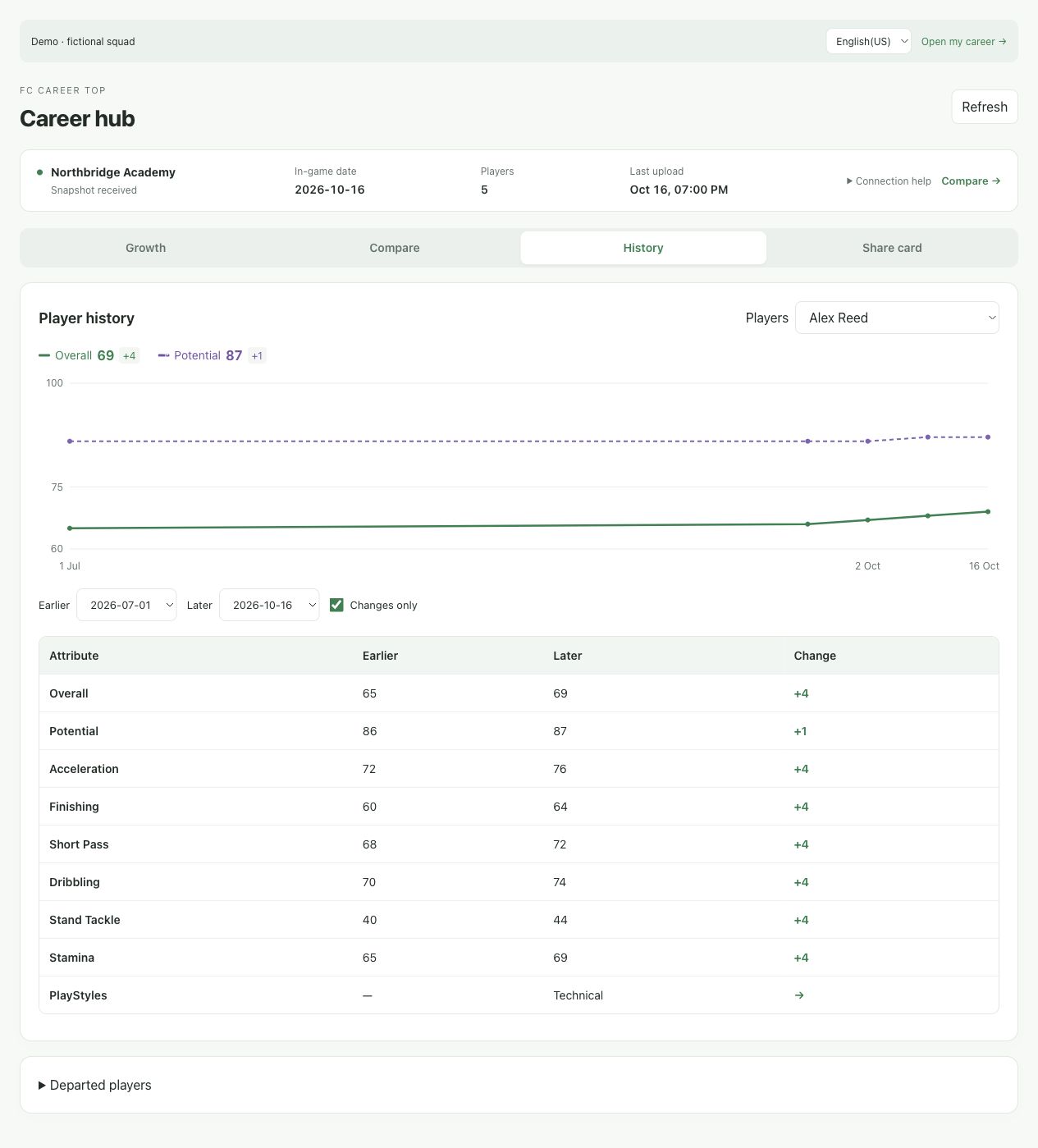
Task: Open the Later date dropdown
Action: (269, 605)
